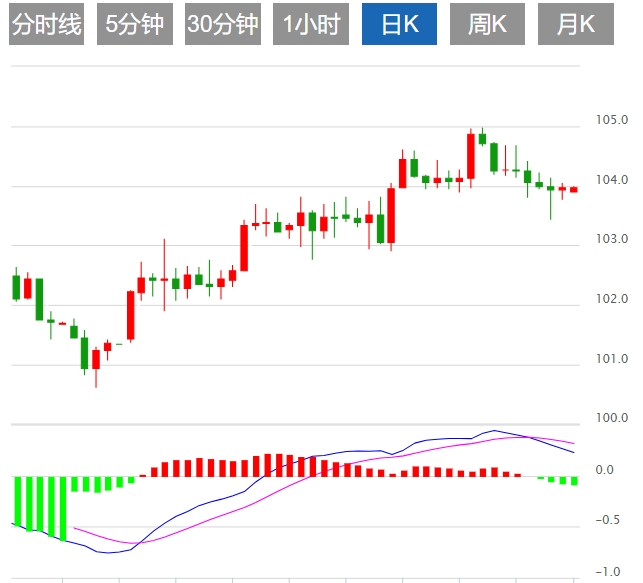Select the highlighted 日K tab
643x583 pixels.
[399, 25]
